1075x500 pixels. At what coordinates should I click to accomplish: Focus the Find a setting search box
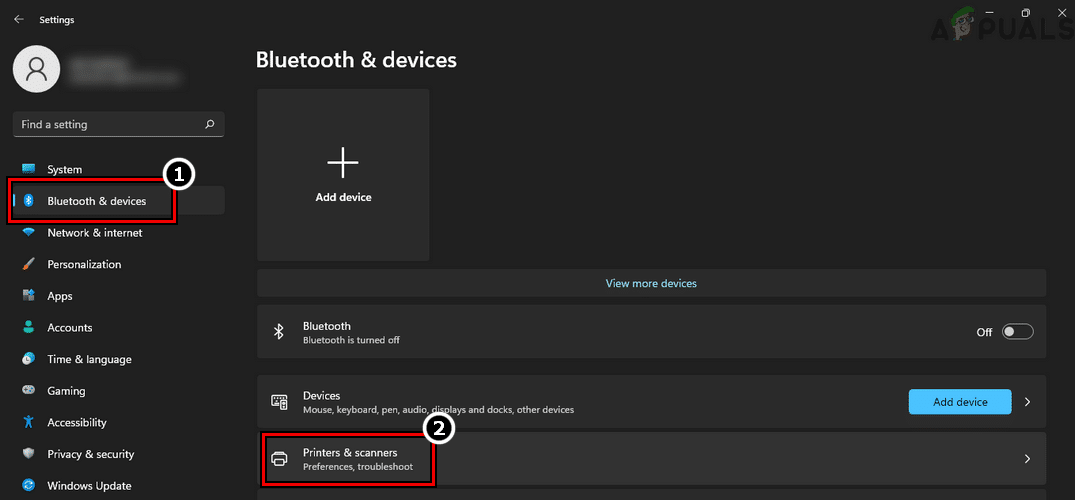point(110,125)
